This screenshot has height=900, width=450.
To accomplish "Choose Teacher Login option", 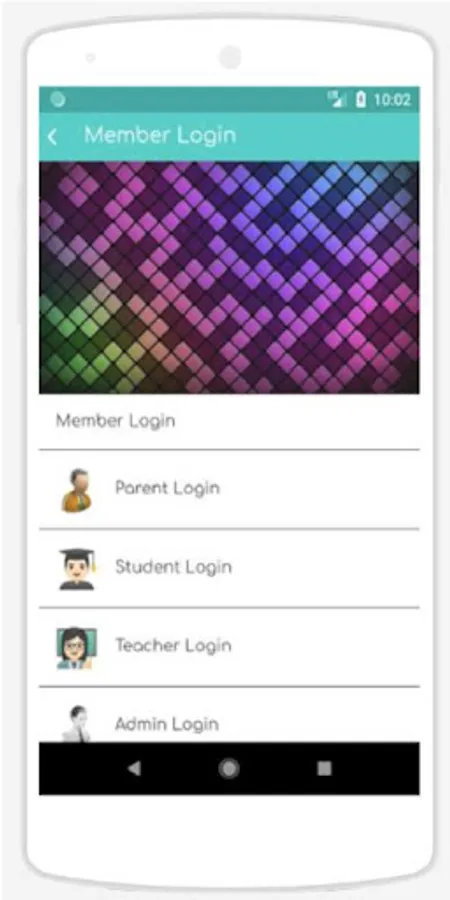I will (229, 647).
